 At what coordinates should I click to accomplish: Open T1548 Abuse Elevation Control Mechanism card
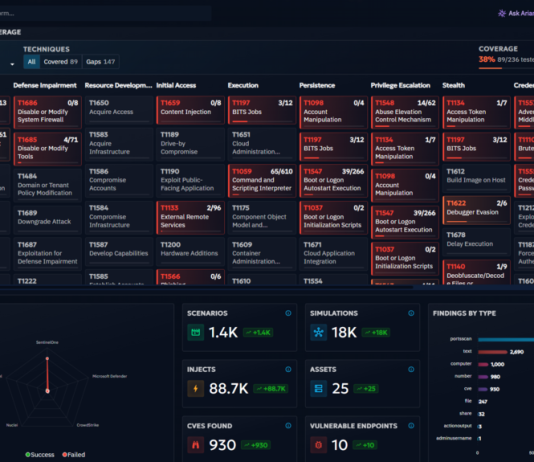(x=405, y=112)
